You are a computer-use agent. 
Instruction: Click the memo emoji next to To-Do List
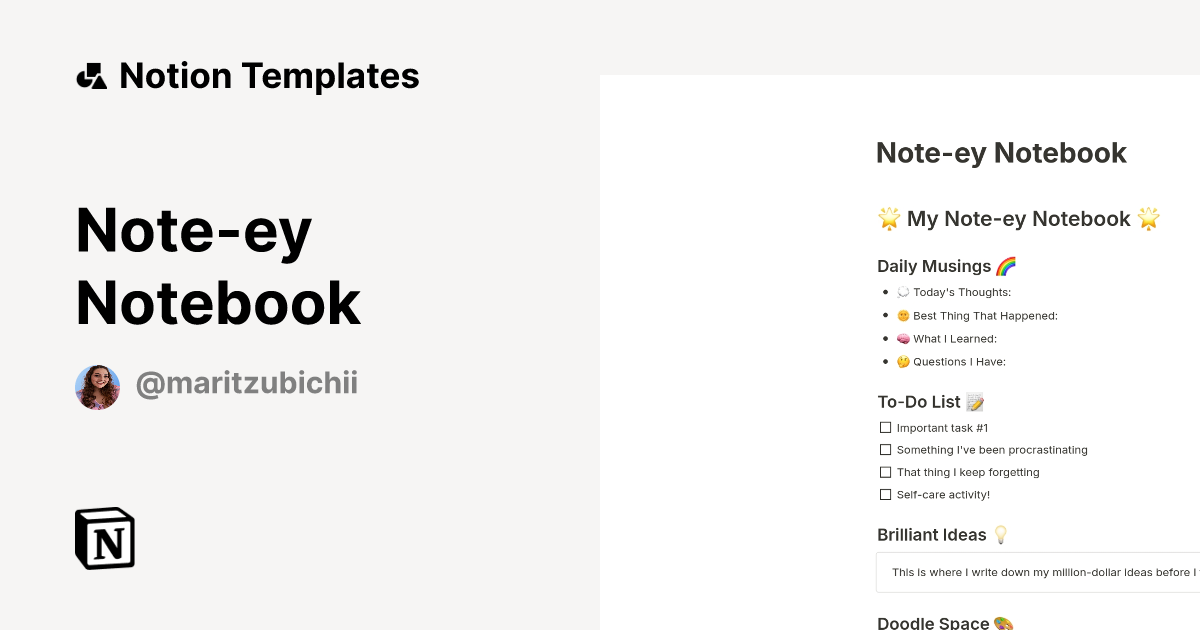click(974, 401)
